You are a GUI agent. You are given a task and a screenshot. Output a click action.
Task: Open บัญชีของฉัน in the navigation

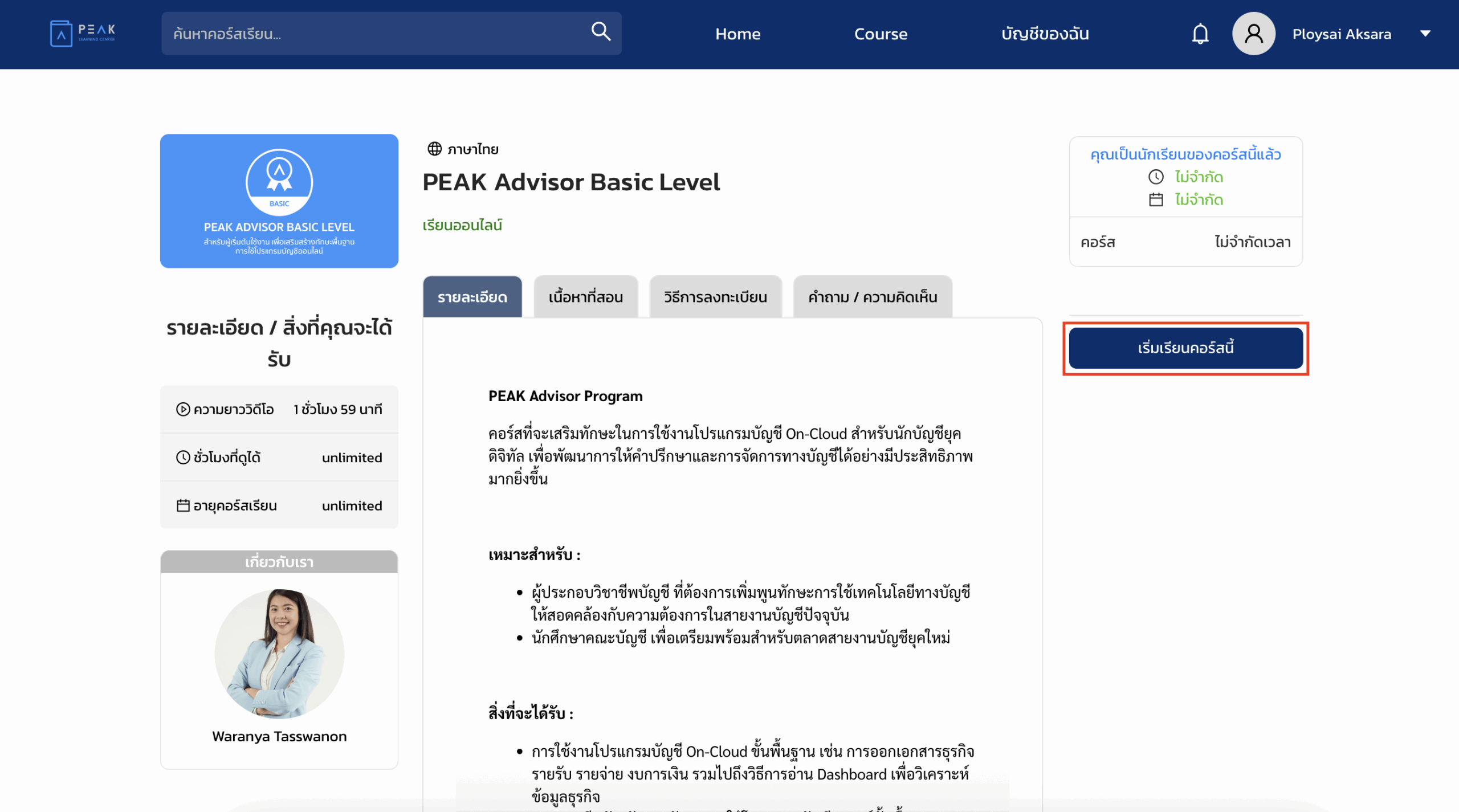[1045, 34]
